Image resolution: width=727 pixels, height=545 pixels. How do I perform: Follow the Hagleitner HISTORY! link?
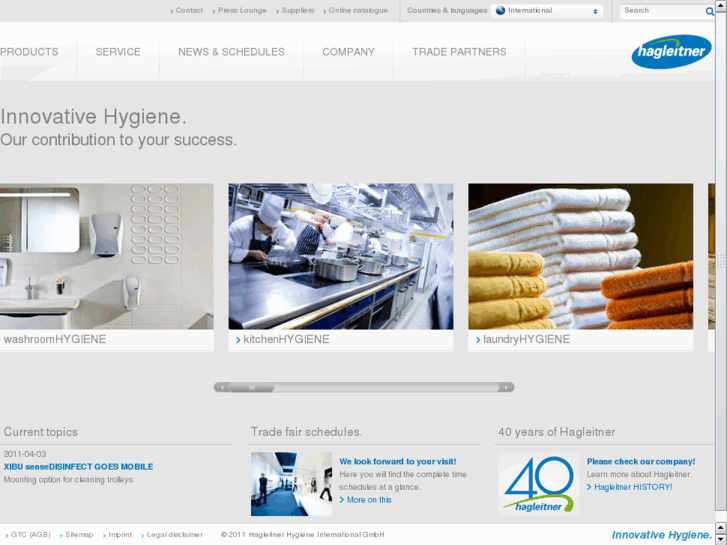coord(633,487)
